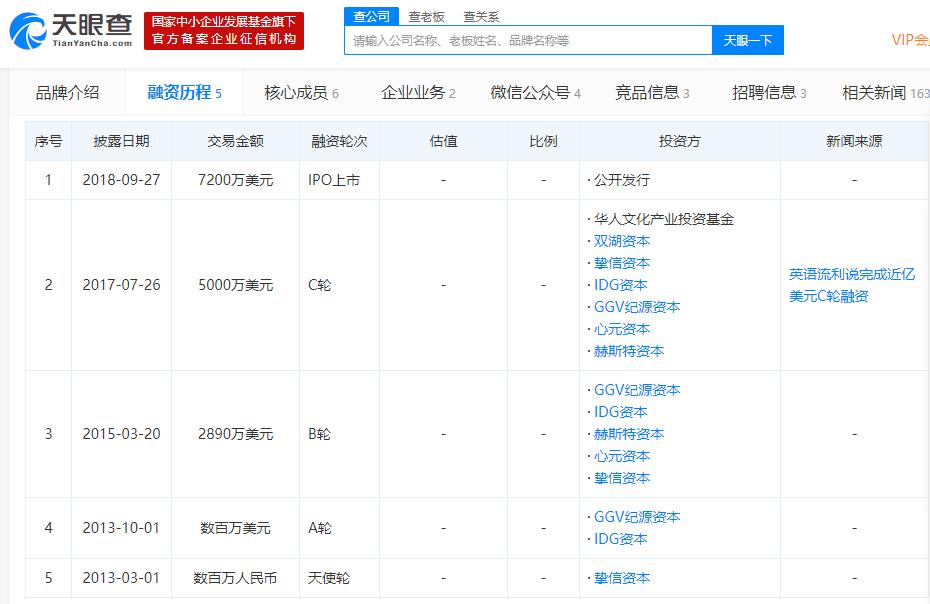930x604 pixels.
Task: Select the 查公司 search tab
Action: tap(371, 16)
